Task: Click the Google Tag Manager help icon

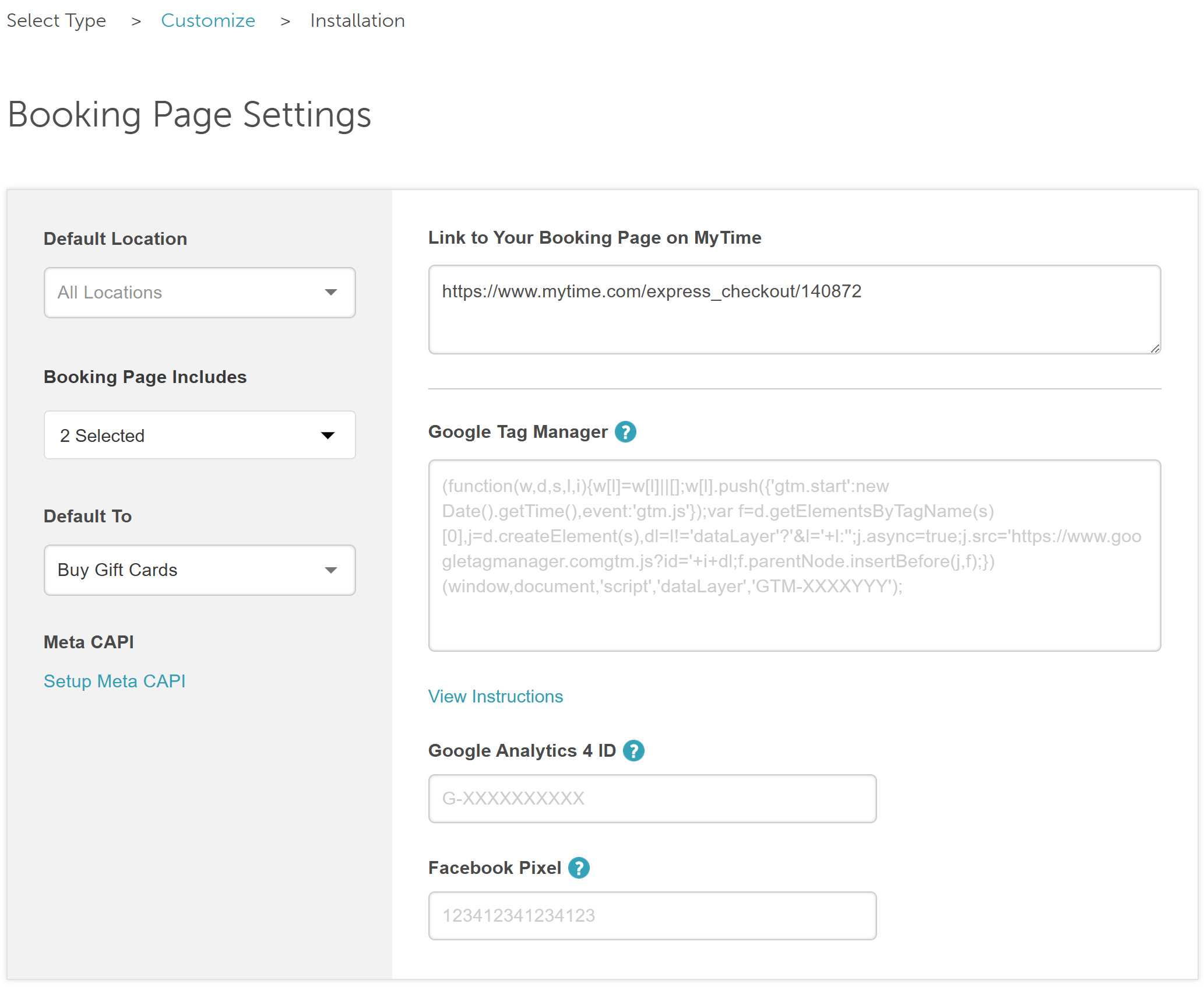Action: pyautogui.click(x=625, y=432)
